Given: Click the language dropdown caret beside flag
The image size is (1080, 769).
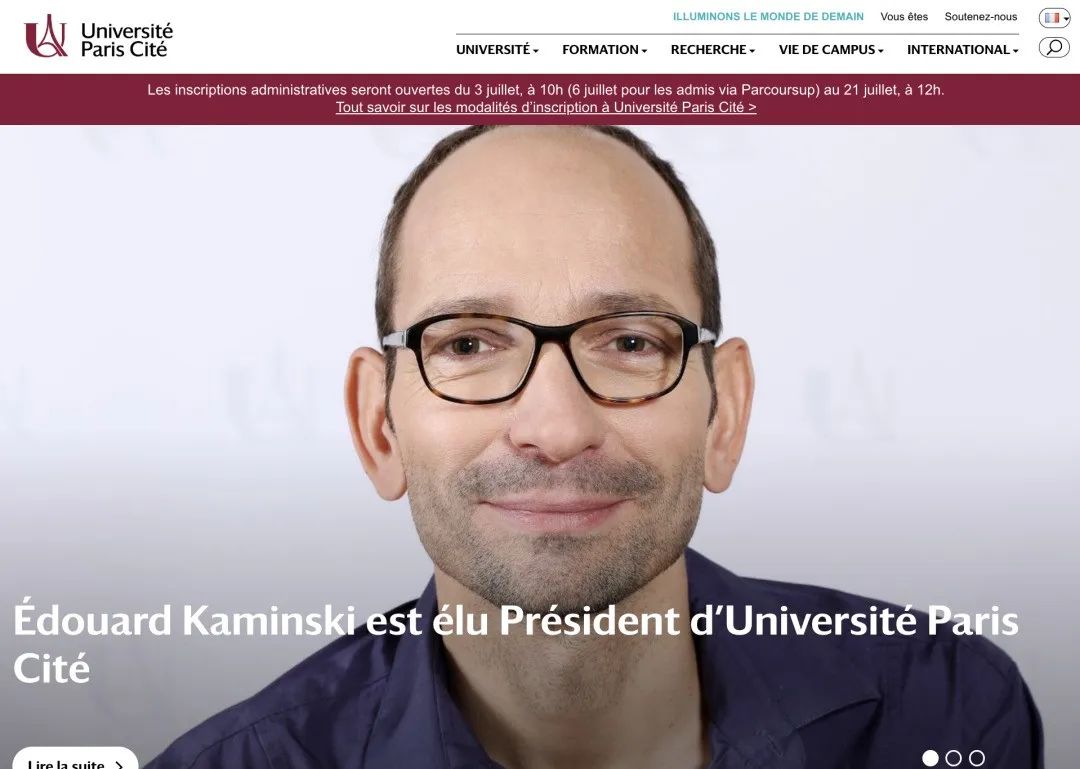Looking at the screenshot, I should (x=1065, y=19).
